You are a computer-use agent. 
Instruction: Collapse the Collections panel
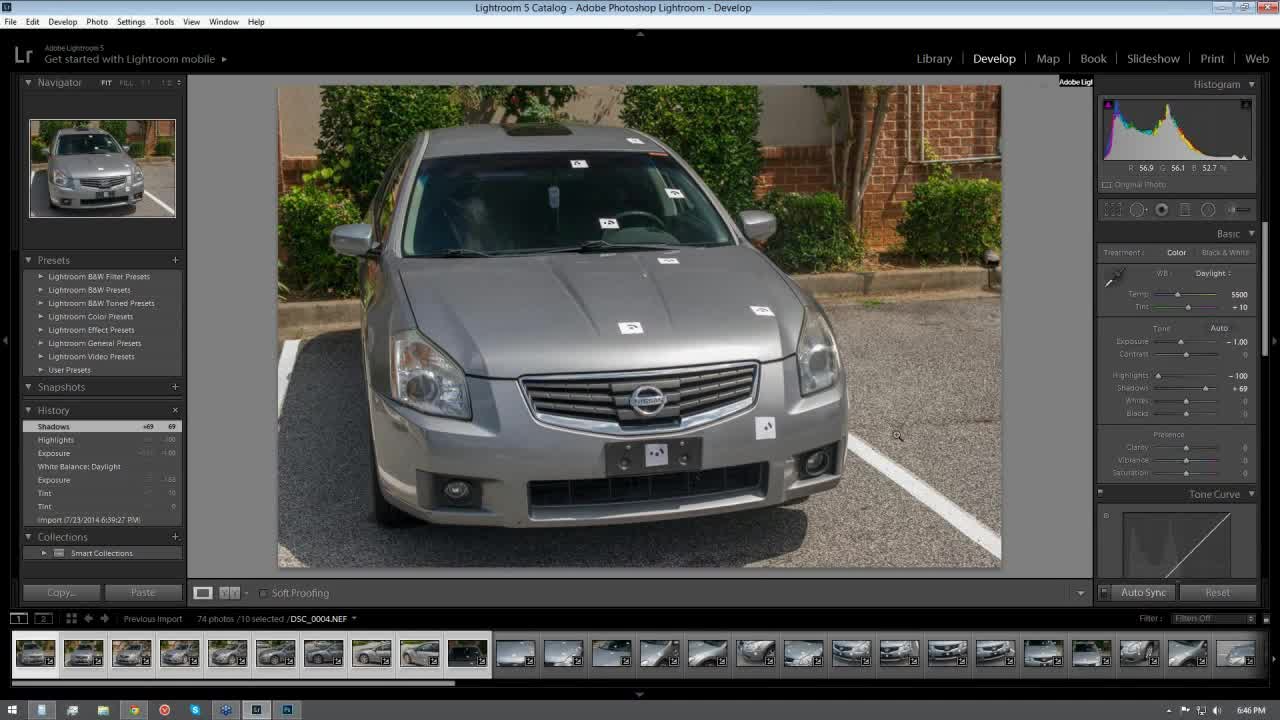pyautogui.click(x=28, y=537)
